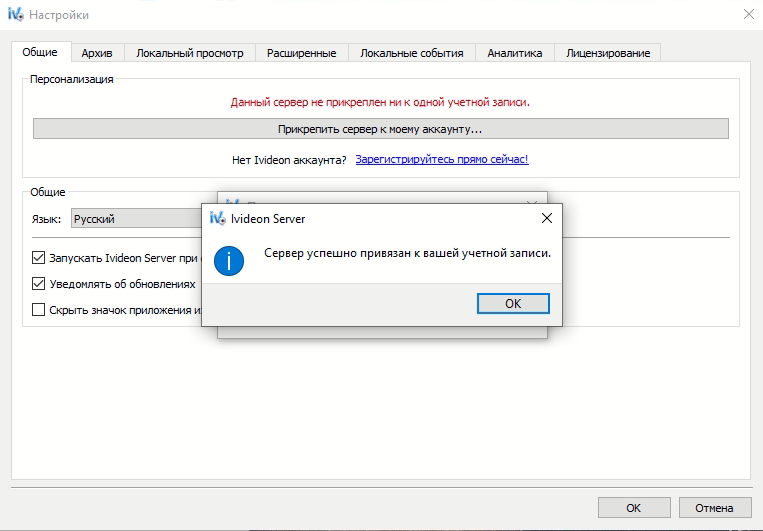This screenshot has height=531, width=763.
Task: Close the Ivideon Server message dialog
Action: point(547,218)
